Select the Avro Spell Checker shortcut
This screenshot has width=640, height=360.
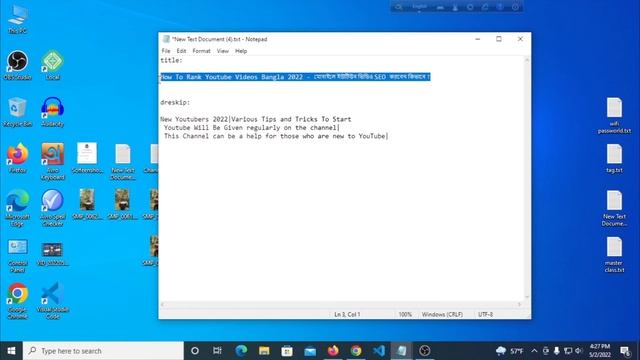tap(53, 208)
